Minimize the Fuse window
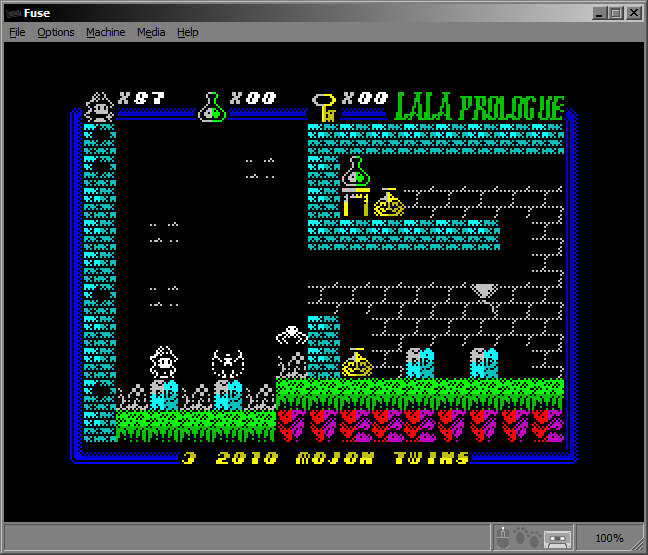Image resolution: width=648 pixels, height=555 pixels. click(x=599, y=13)
